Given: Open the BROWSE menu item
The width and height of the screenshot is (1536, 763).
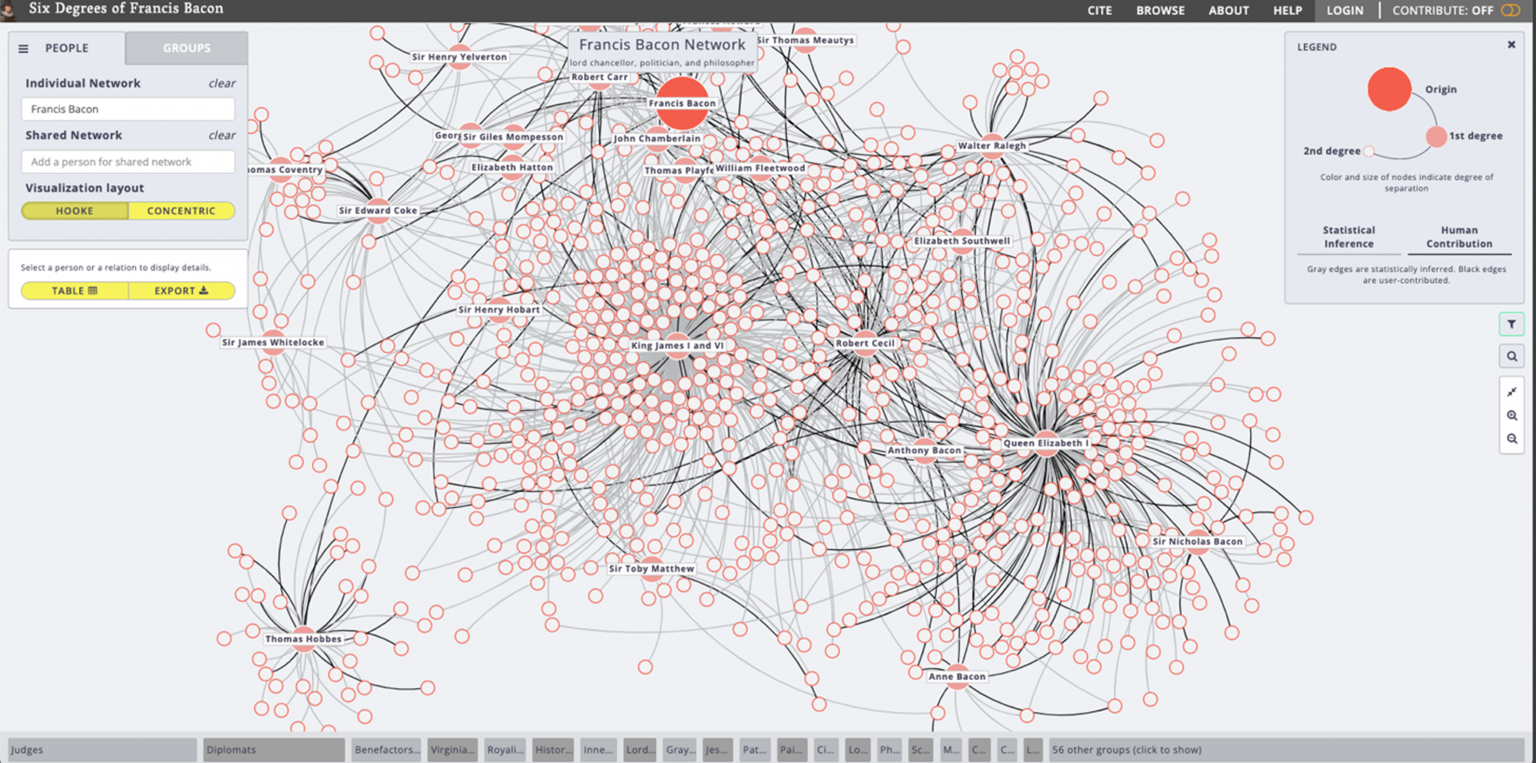Looking at the screenshot, I should [x=1160, y=11].
